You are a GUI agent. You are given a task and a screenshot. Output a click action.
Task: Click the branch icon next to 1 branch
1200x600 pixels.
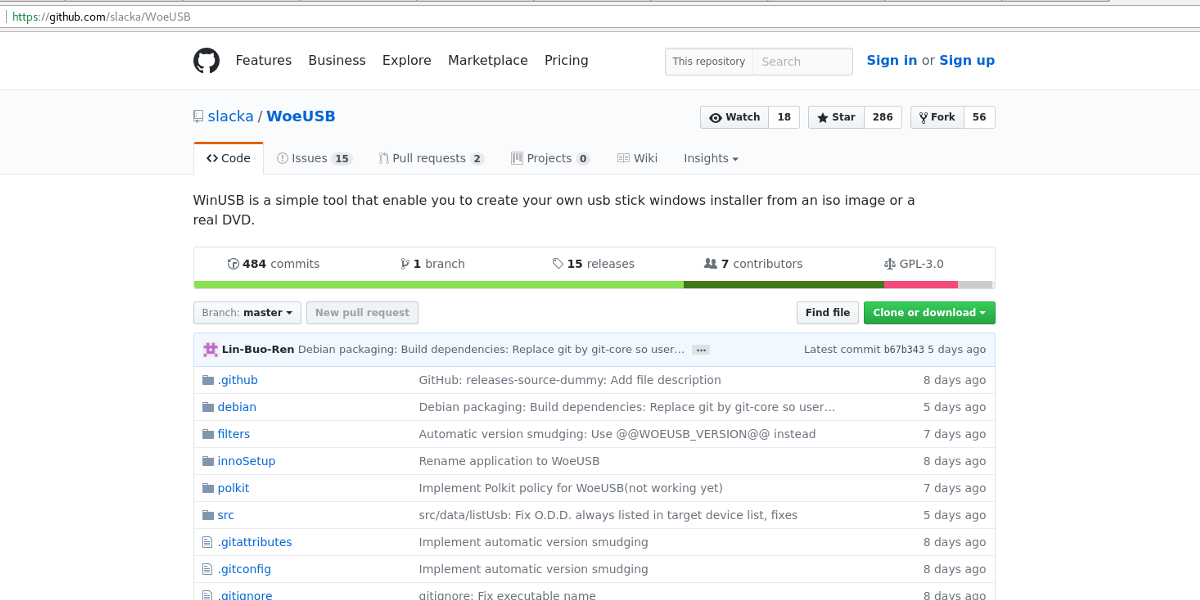pos(405,264)
